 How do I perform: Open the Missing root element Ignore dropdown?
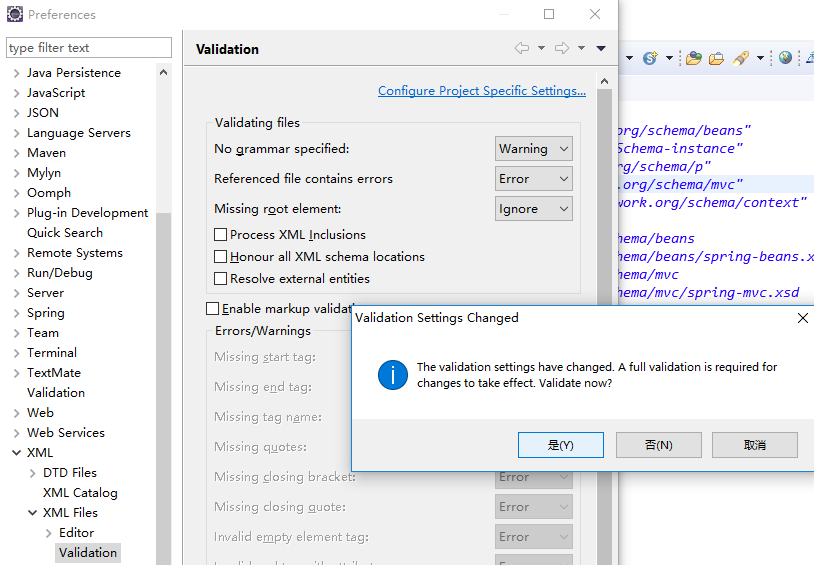pyautogui.click(x=534, y=209)
